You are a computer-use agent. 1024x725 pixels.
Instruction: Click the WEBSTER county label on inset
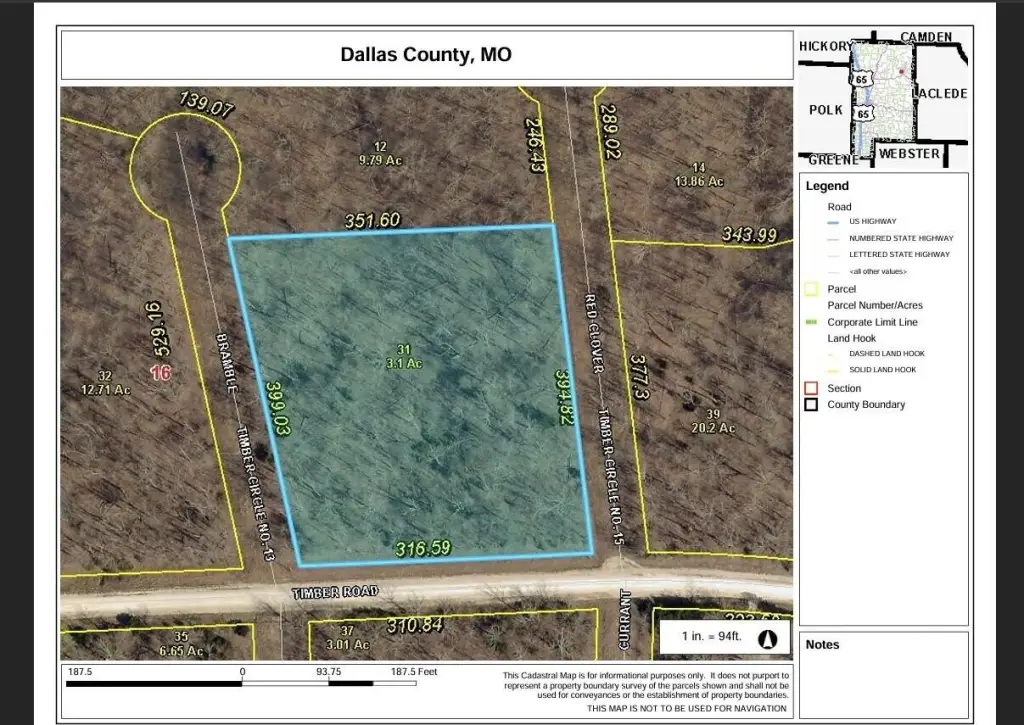coord(910,153)
